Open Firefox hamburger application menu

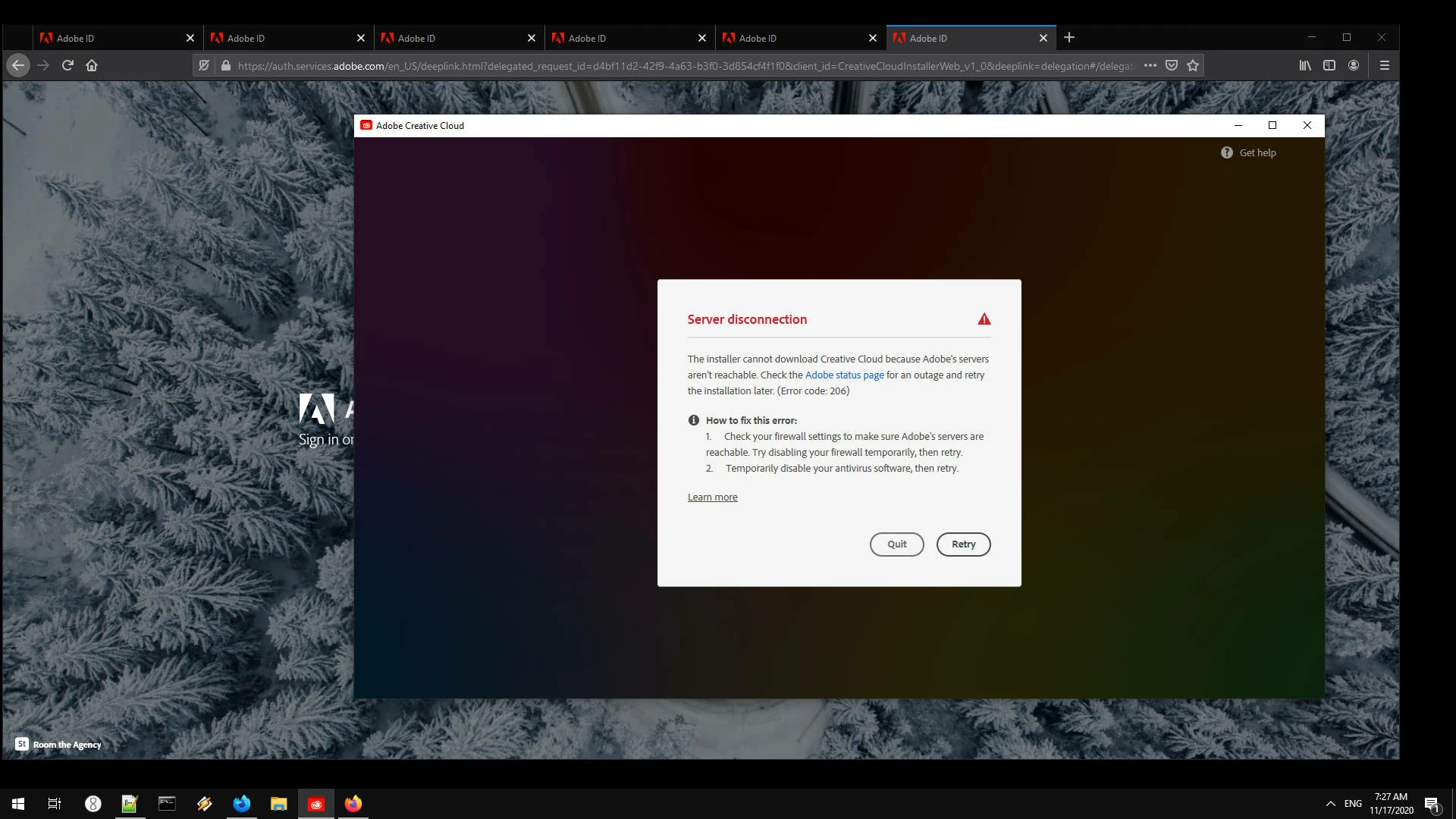1384,65
